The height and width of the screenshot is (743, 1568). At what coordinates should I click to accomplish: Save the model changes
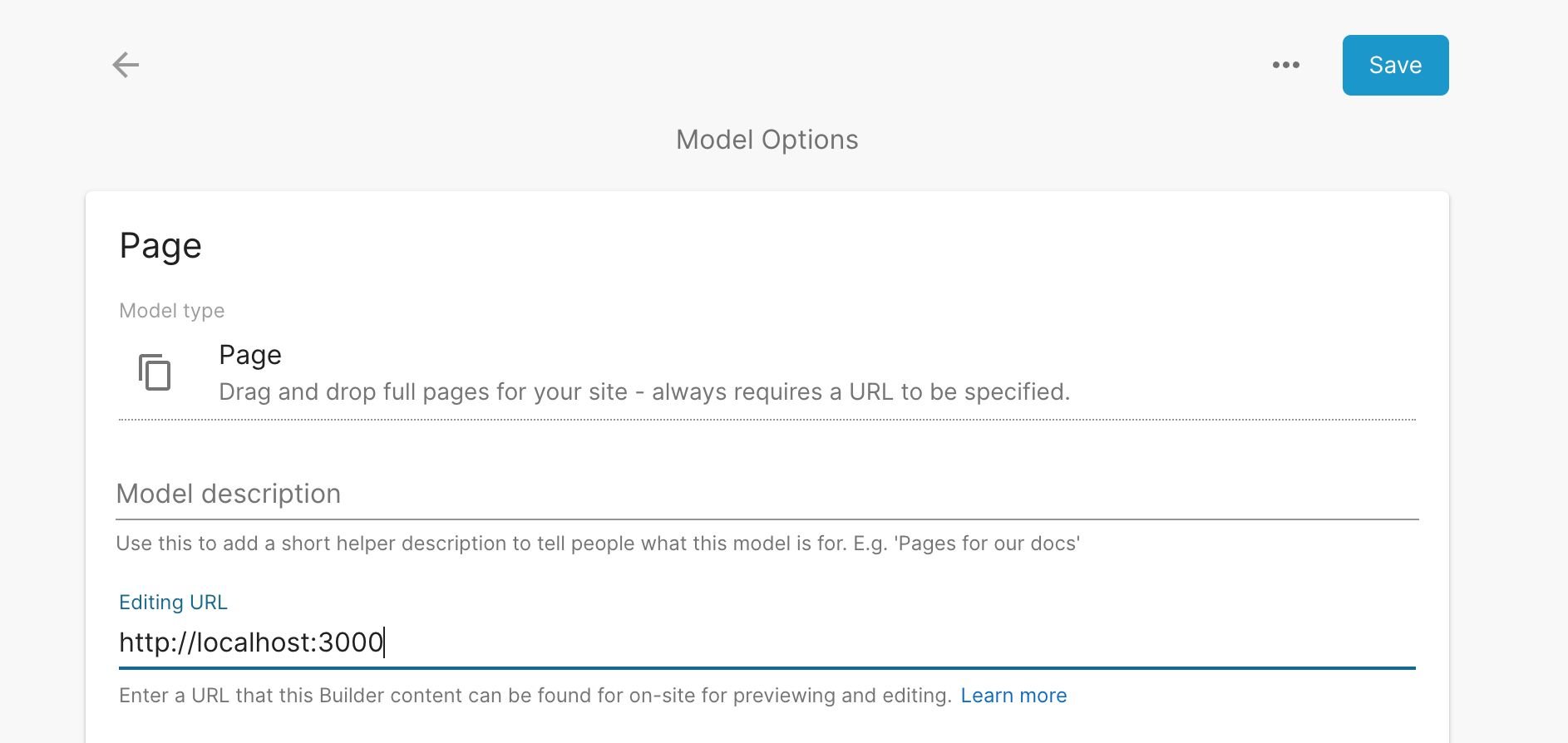point(1395,65)
